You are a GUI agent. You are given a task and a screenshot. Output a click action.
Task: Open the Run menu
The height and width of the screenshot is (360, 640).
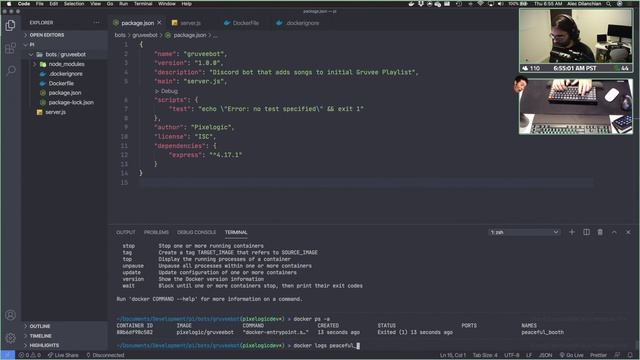pyautogui.click(x=123, y=4)
